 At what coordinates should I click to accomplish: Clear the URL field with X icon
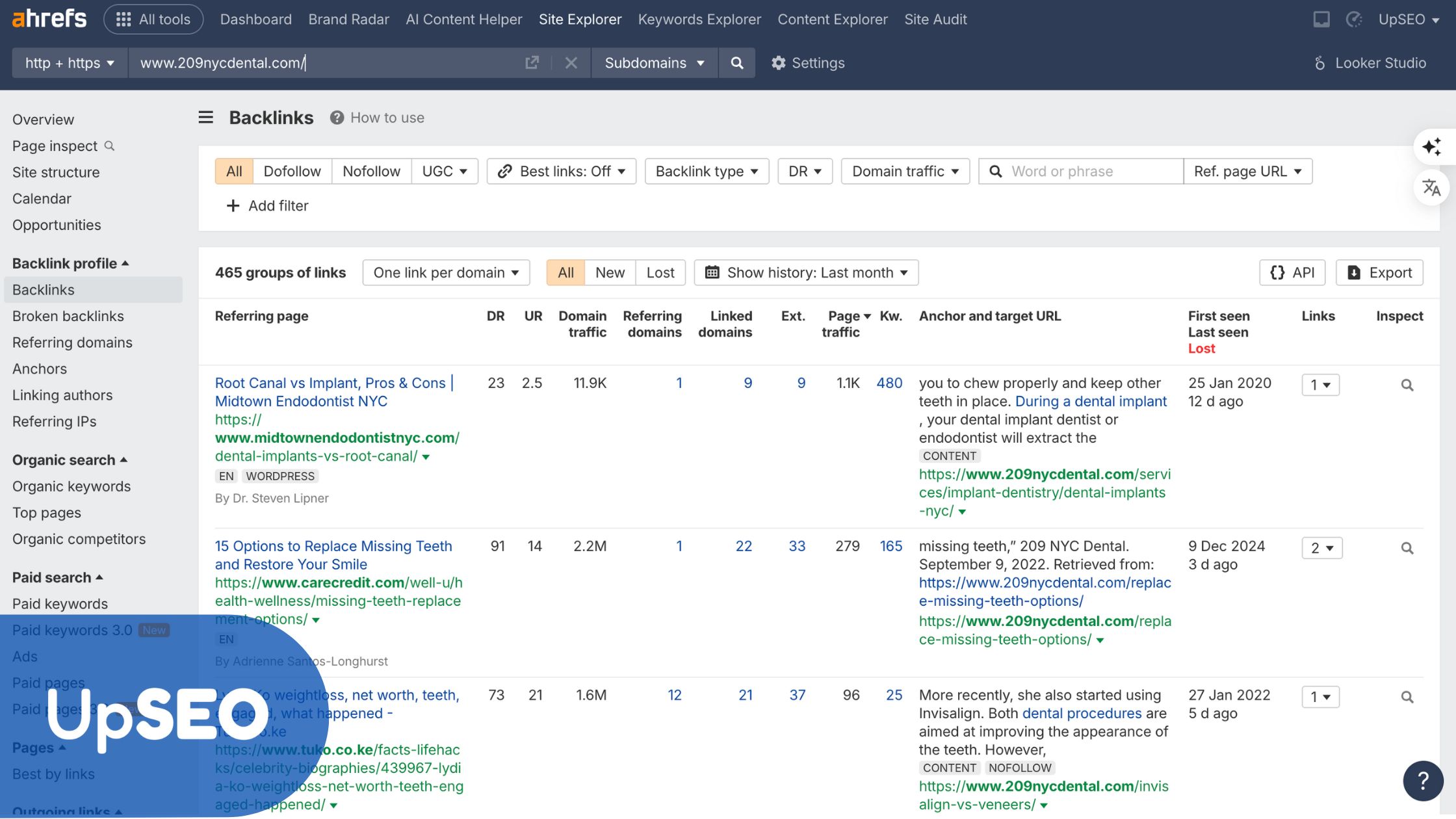coord(571,63)
